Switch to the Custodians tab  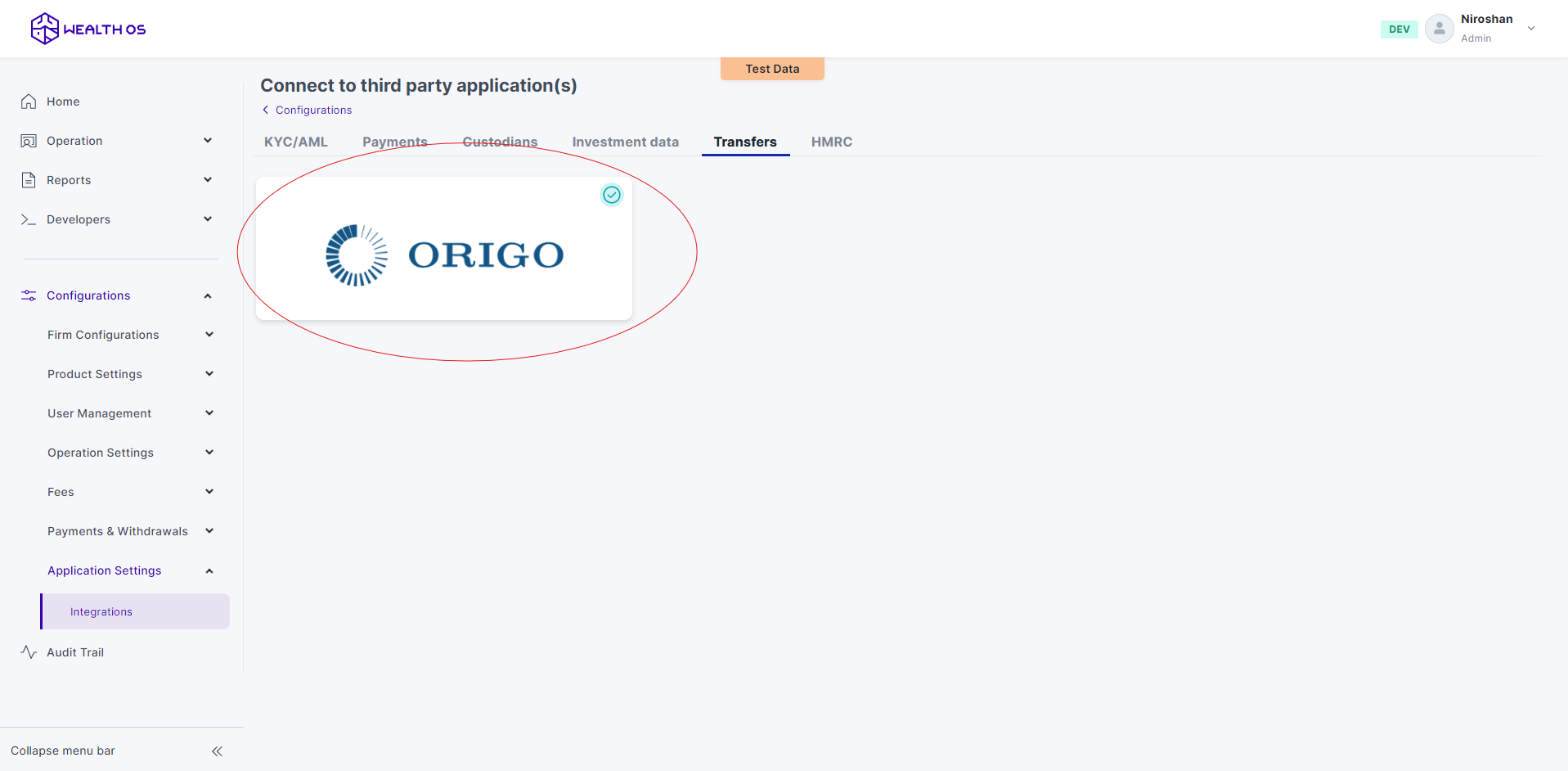tap(500, 142)
